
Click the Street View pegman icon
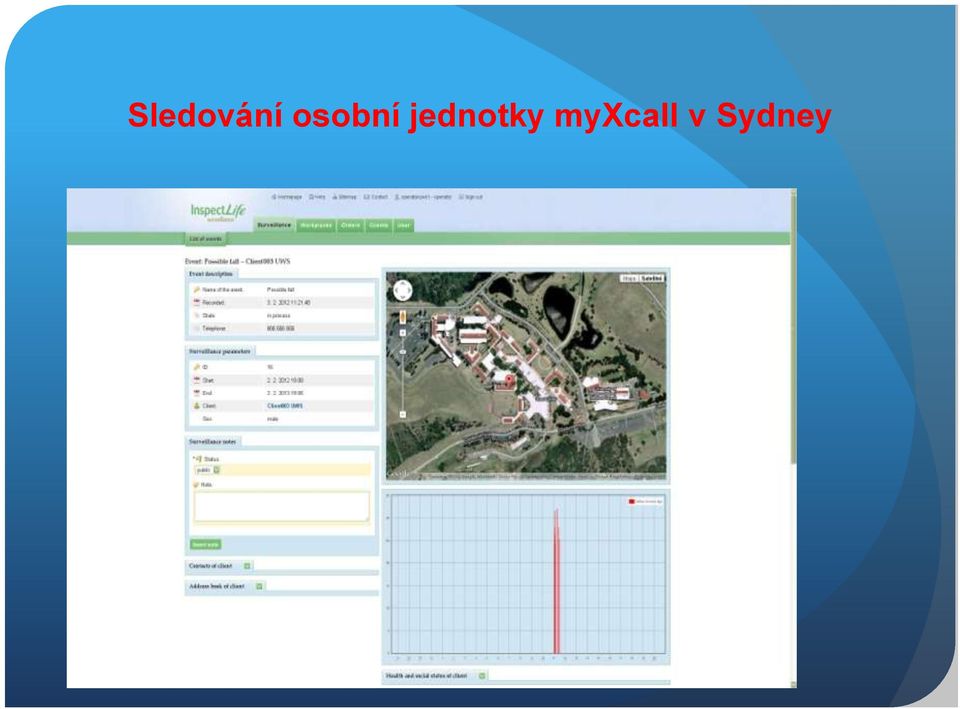[403, 317]
